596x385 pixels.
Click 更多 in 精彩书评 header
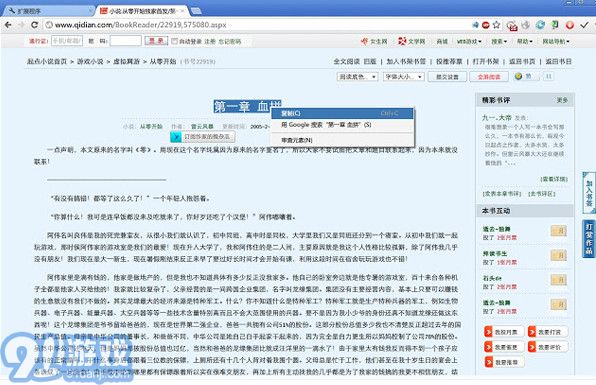click(x=562, y=100)
